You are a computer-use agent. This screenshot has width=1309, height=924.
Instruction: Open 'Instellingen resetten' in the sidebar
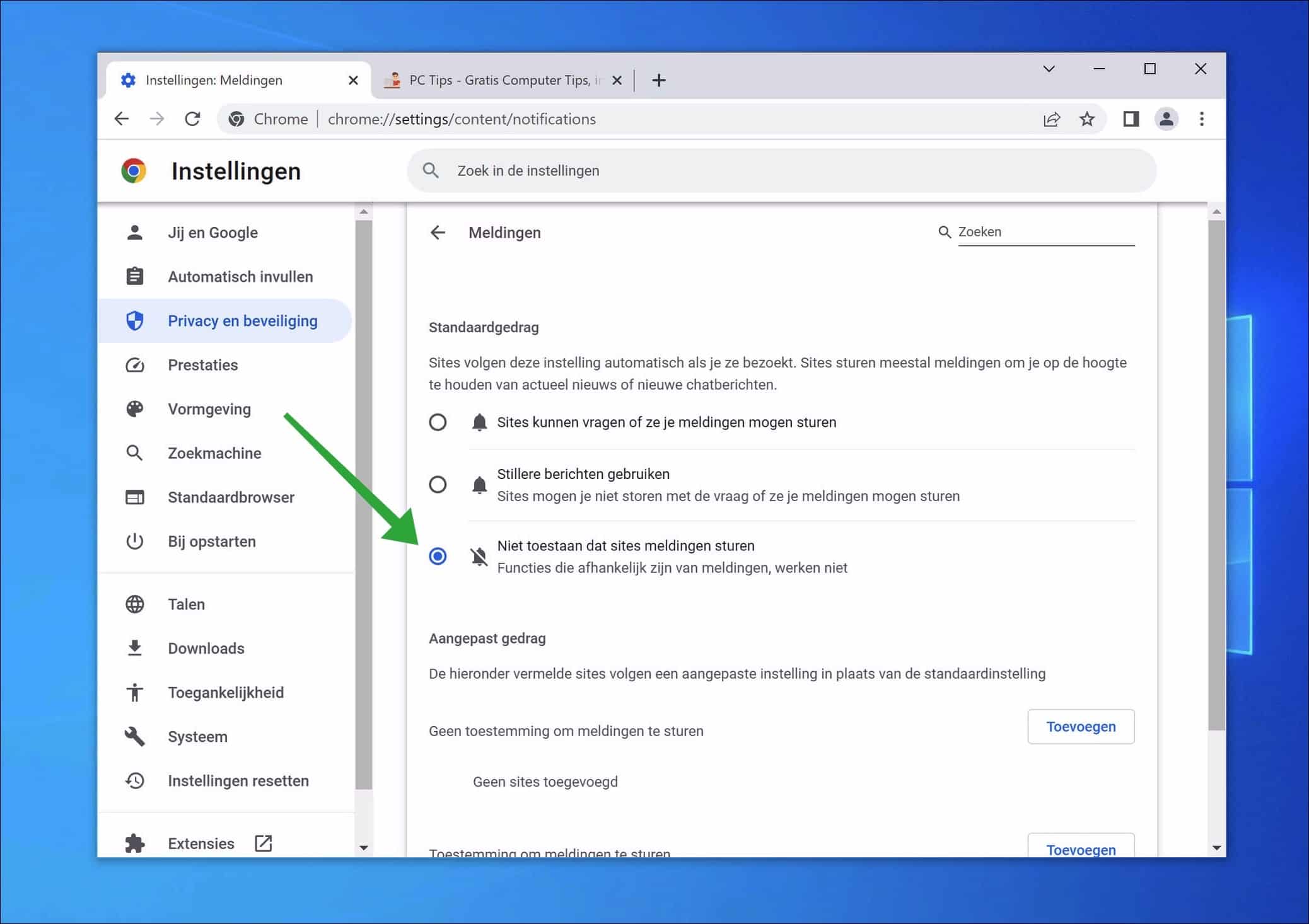point(238,780)
